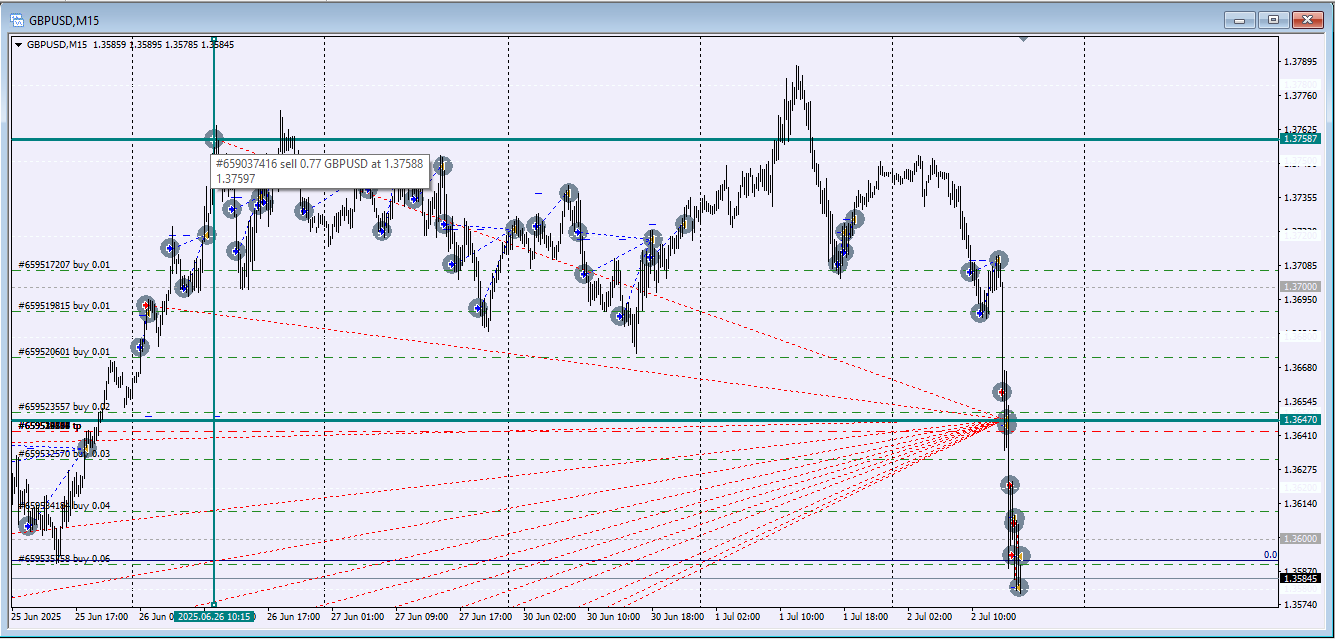Open the GBPUSD,M15 chart window icon menu
This screenshot has width=1335, height=639.
16,19
